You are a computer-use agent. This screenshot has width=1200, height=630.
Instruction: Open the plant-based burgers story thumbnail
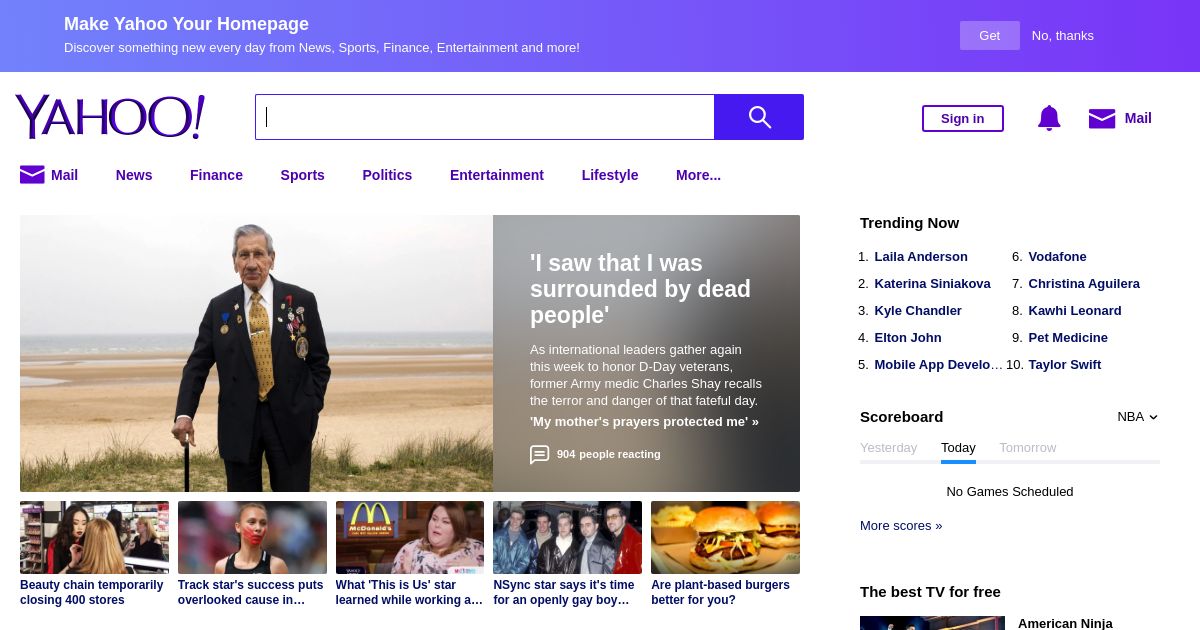(725, 538)
